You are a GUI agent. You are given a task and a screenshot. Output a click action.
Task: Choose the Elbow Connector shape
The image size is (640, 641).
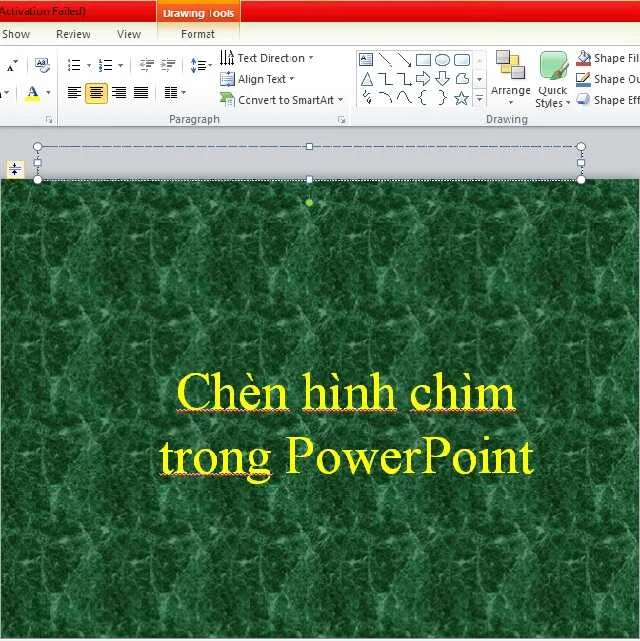click(x=385, y=79)
